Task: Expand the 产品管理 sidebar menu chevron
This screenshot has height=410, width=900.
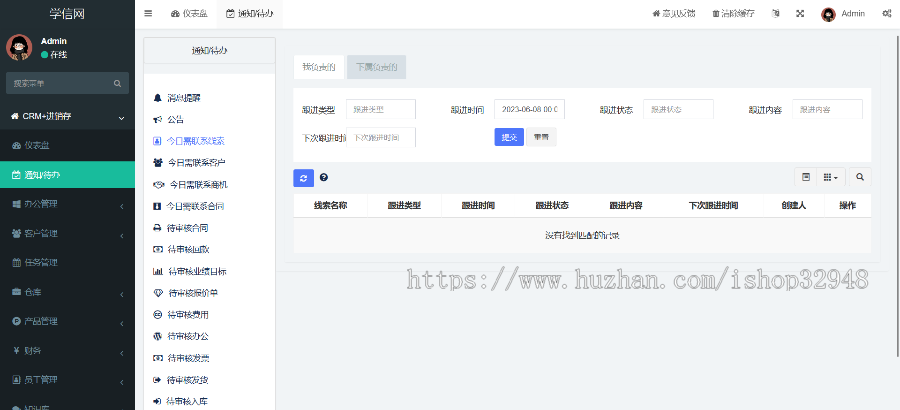Action: pos(122,322)
